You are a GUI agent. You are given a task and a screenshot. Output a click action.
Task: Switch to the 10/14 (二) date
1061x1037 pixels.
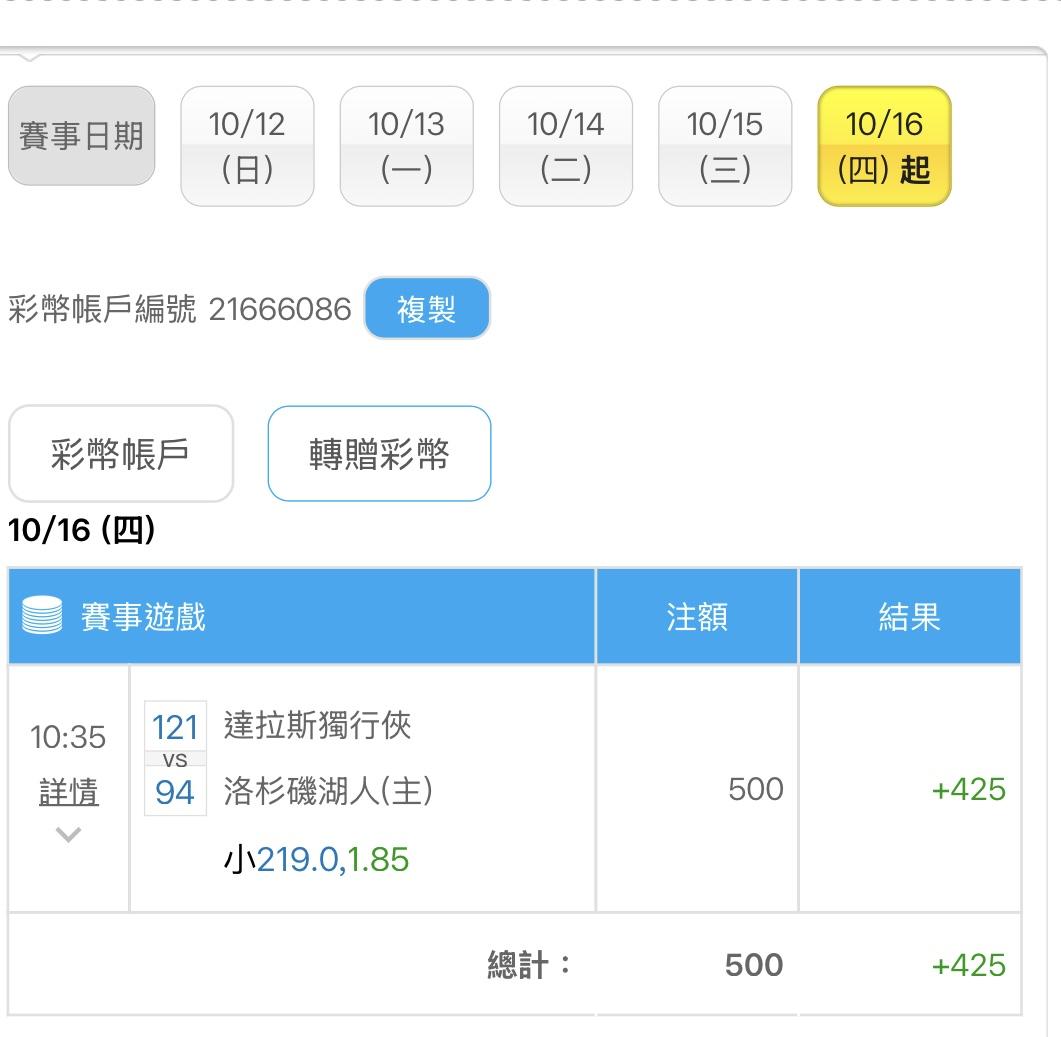tap(565, 146)
